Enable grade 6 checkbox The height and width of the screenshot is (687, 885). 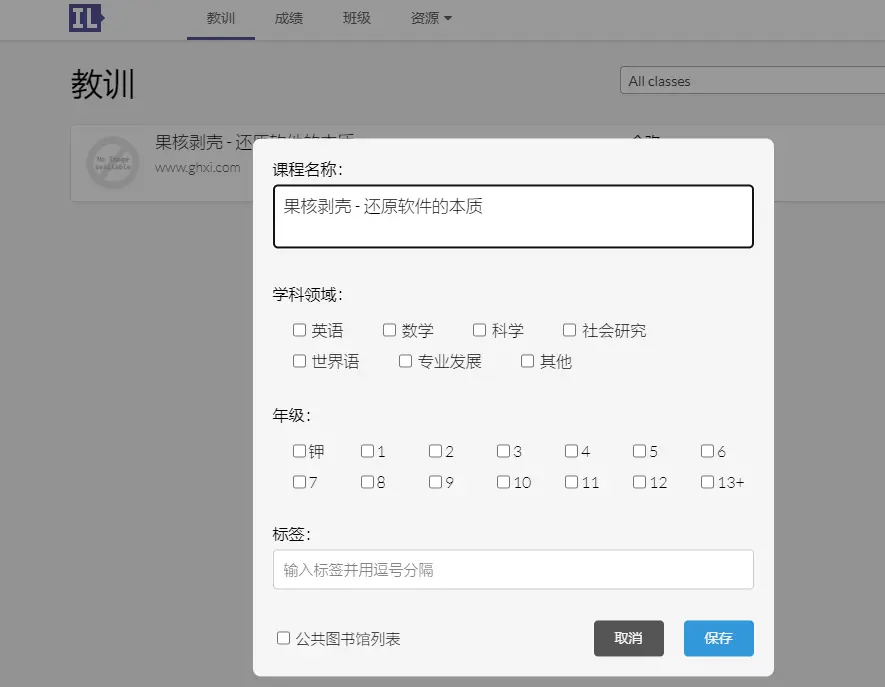pyautogui.click(x=707, y=450)
